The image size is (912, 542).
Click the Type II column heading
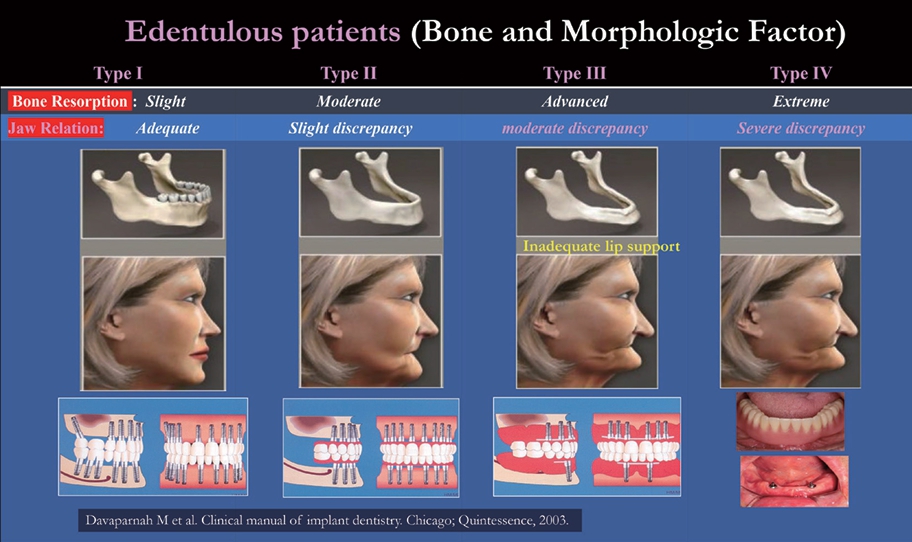point(348,73)
